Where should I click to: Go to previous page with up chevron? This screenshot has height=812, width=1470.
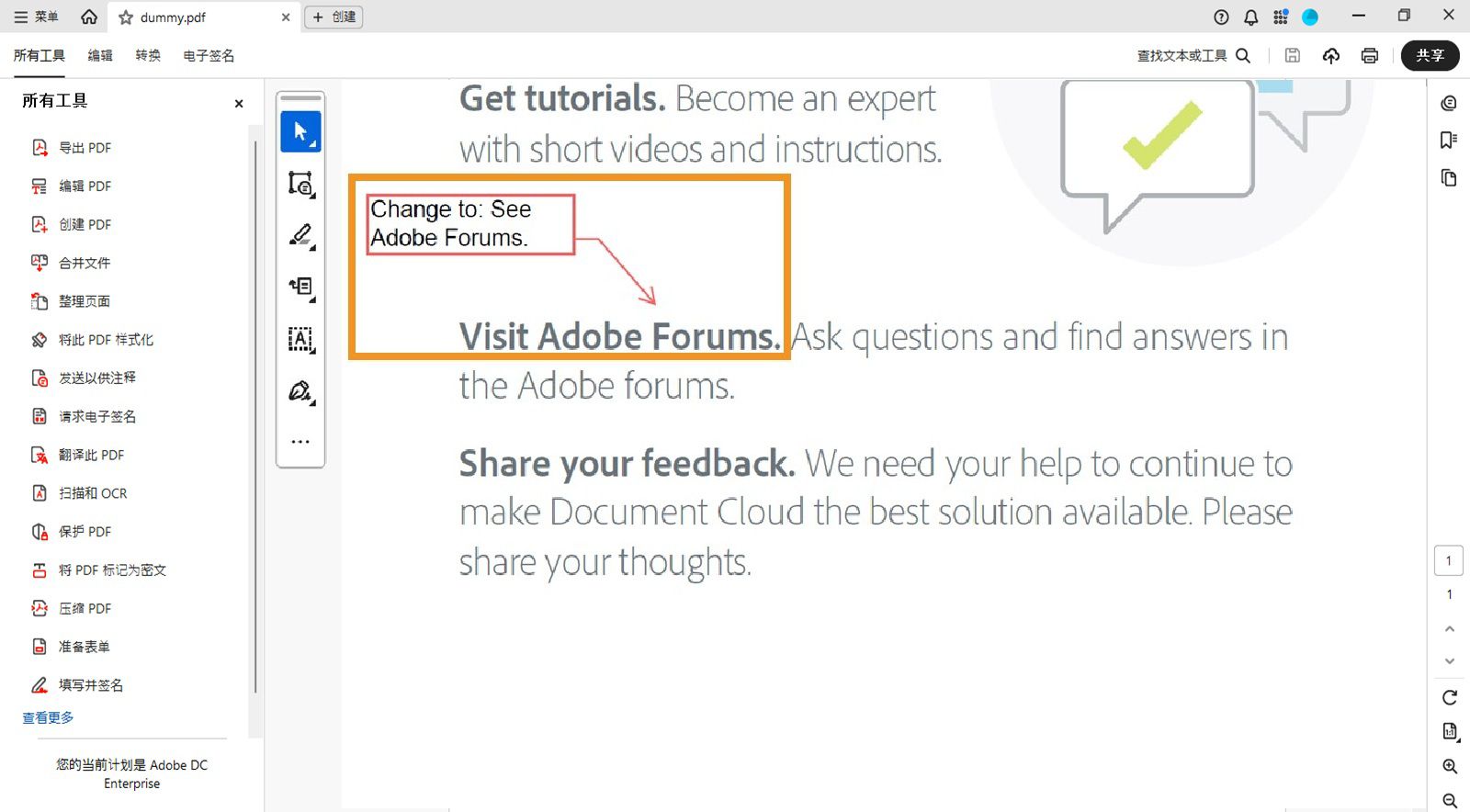click(1449, 629)
